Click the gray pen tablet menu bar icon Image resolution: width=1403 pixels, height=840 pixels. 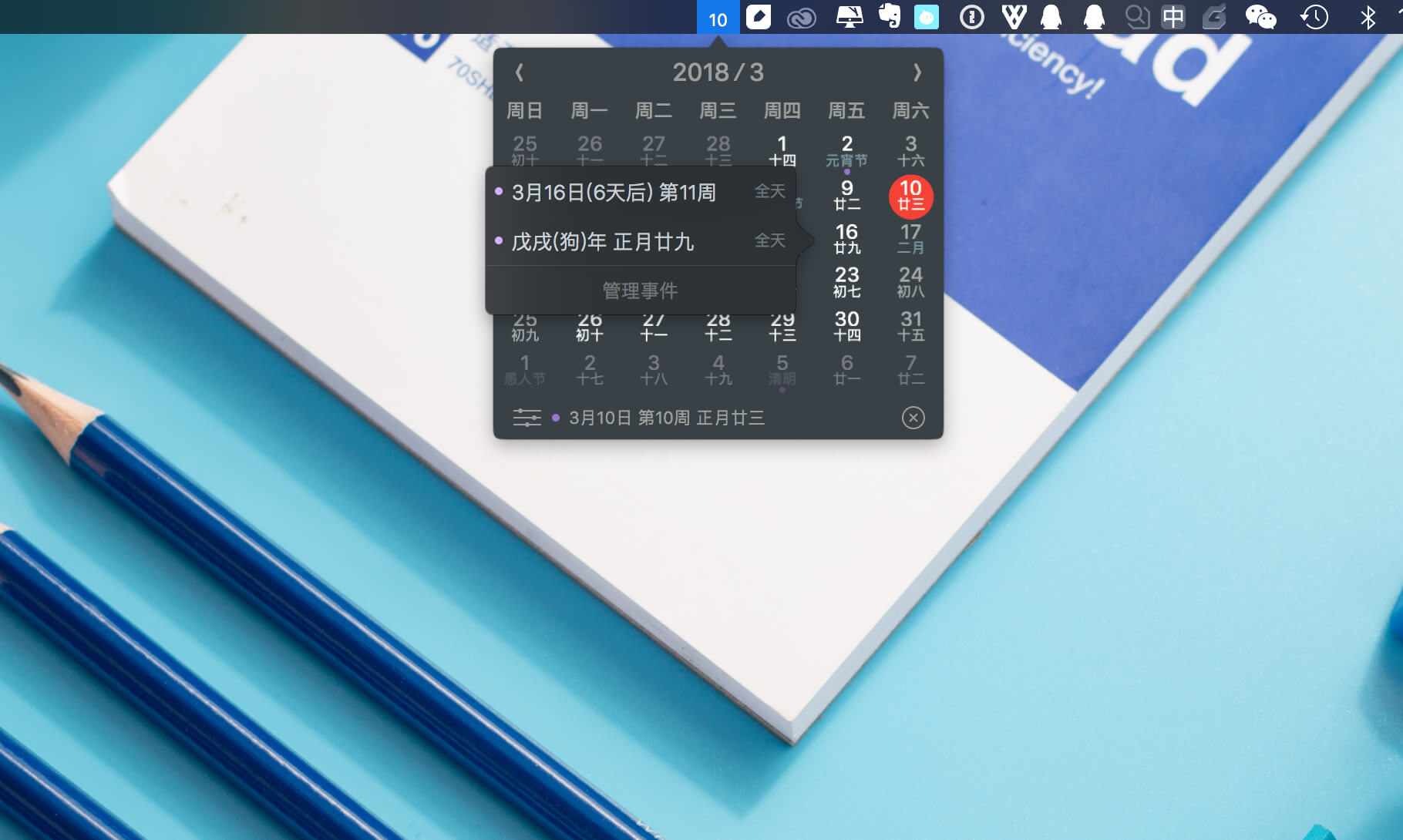click(1214, 17)
